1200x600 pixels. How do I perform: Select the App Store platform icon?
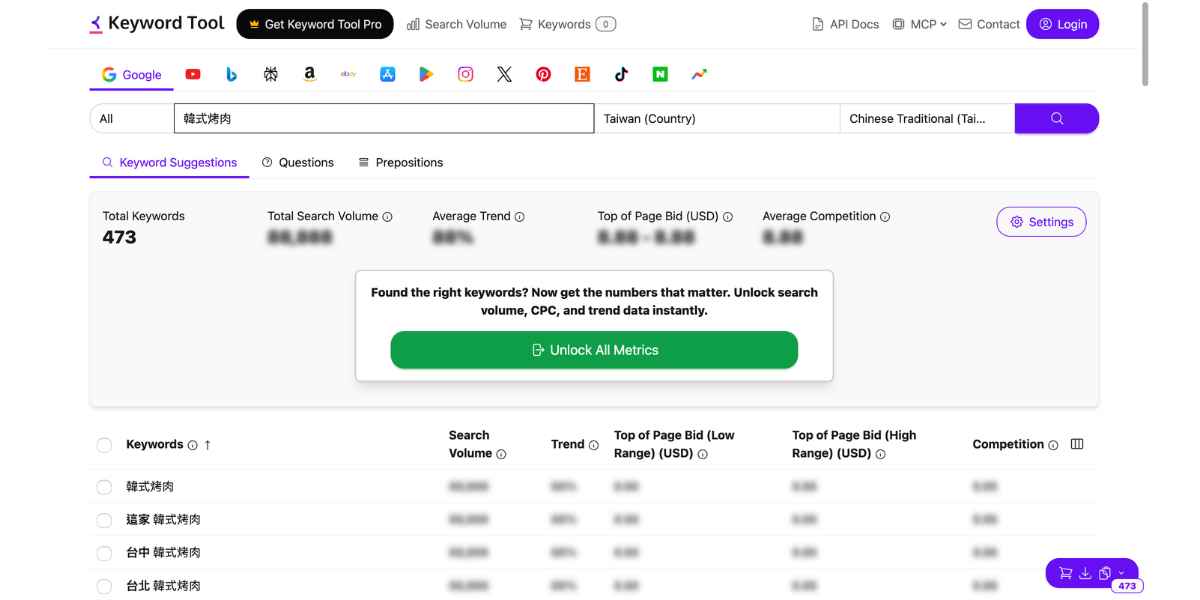tap(388, 74)
